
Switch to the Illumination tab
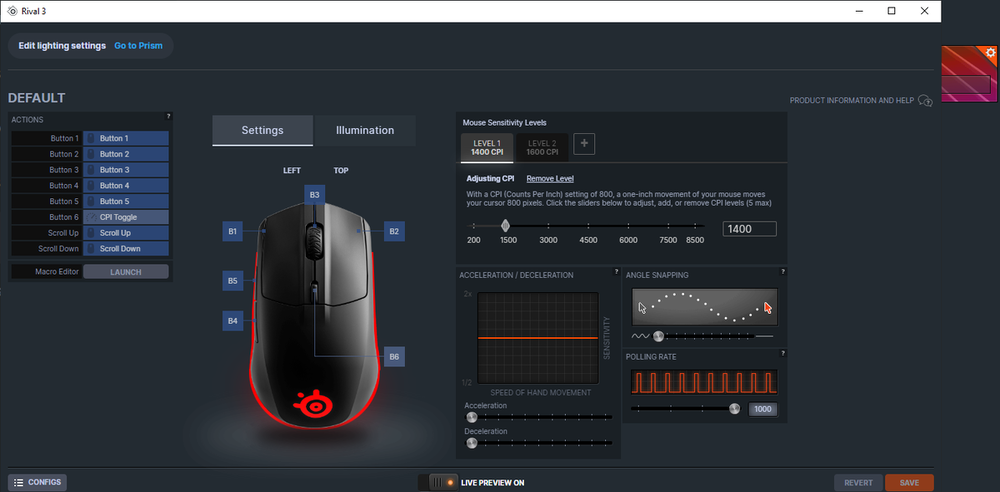coord(365,130)
